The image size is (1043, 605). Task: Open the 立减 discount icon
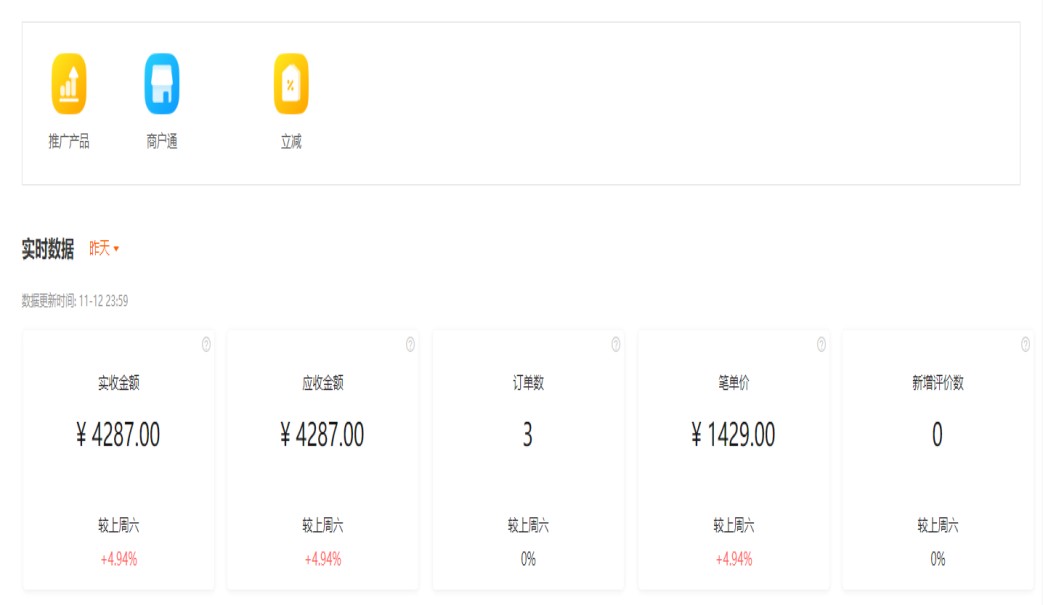(x=291, y=84)
